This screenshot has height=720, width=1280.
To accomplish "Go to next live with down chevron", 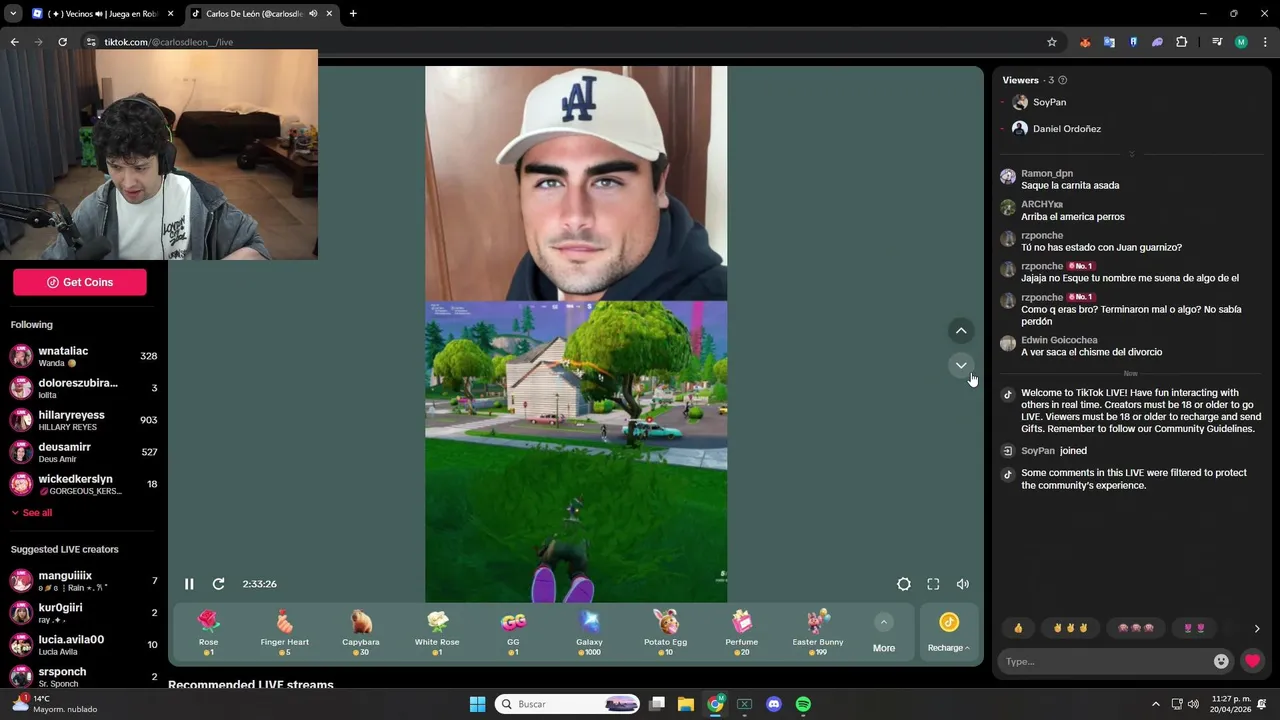I will click(961, 365).
